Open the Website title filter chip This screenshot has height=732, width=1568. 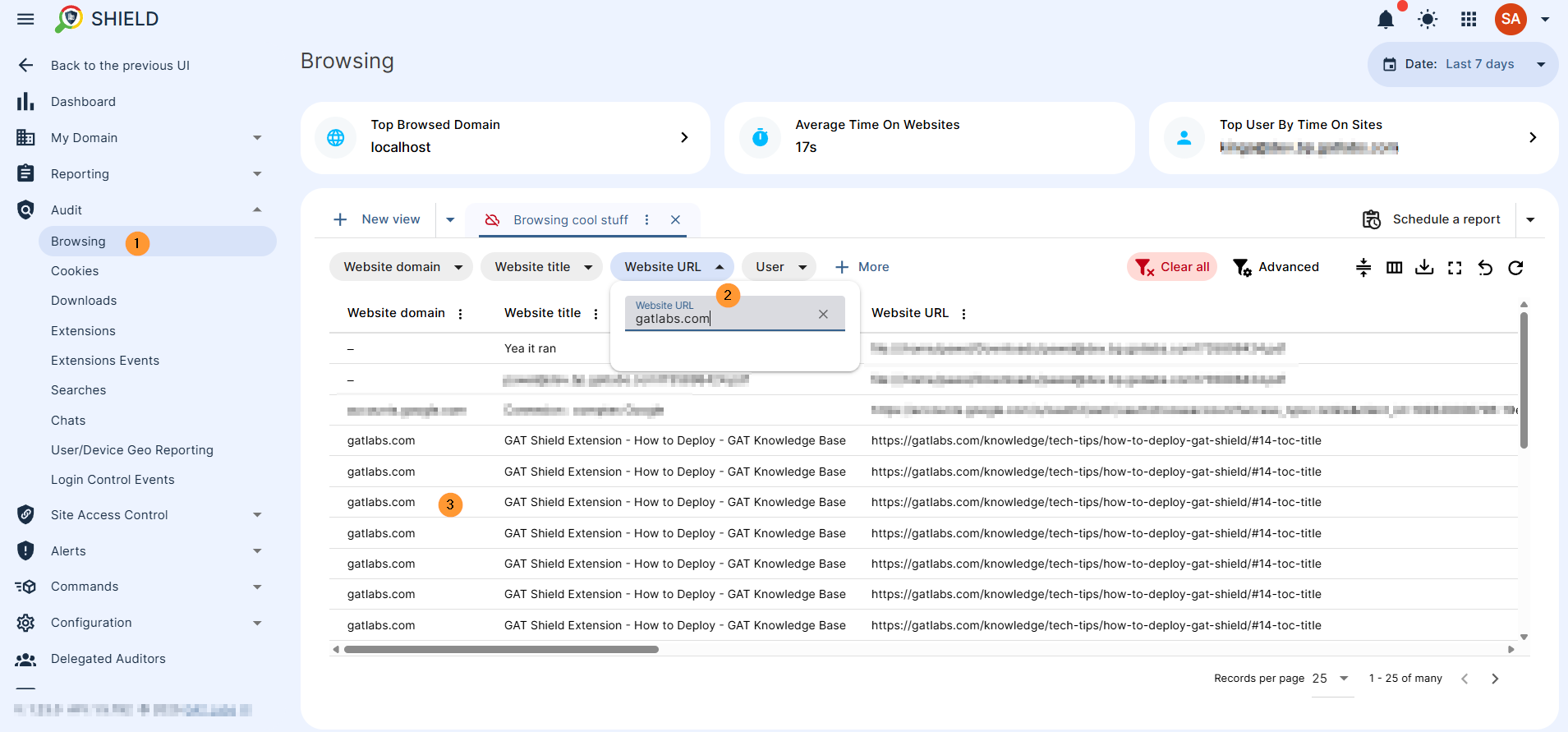541,267
